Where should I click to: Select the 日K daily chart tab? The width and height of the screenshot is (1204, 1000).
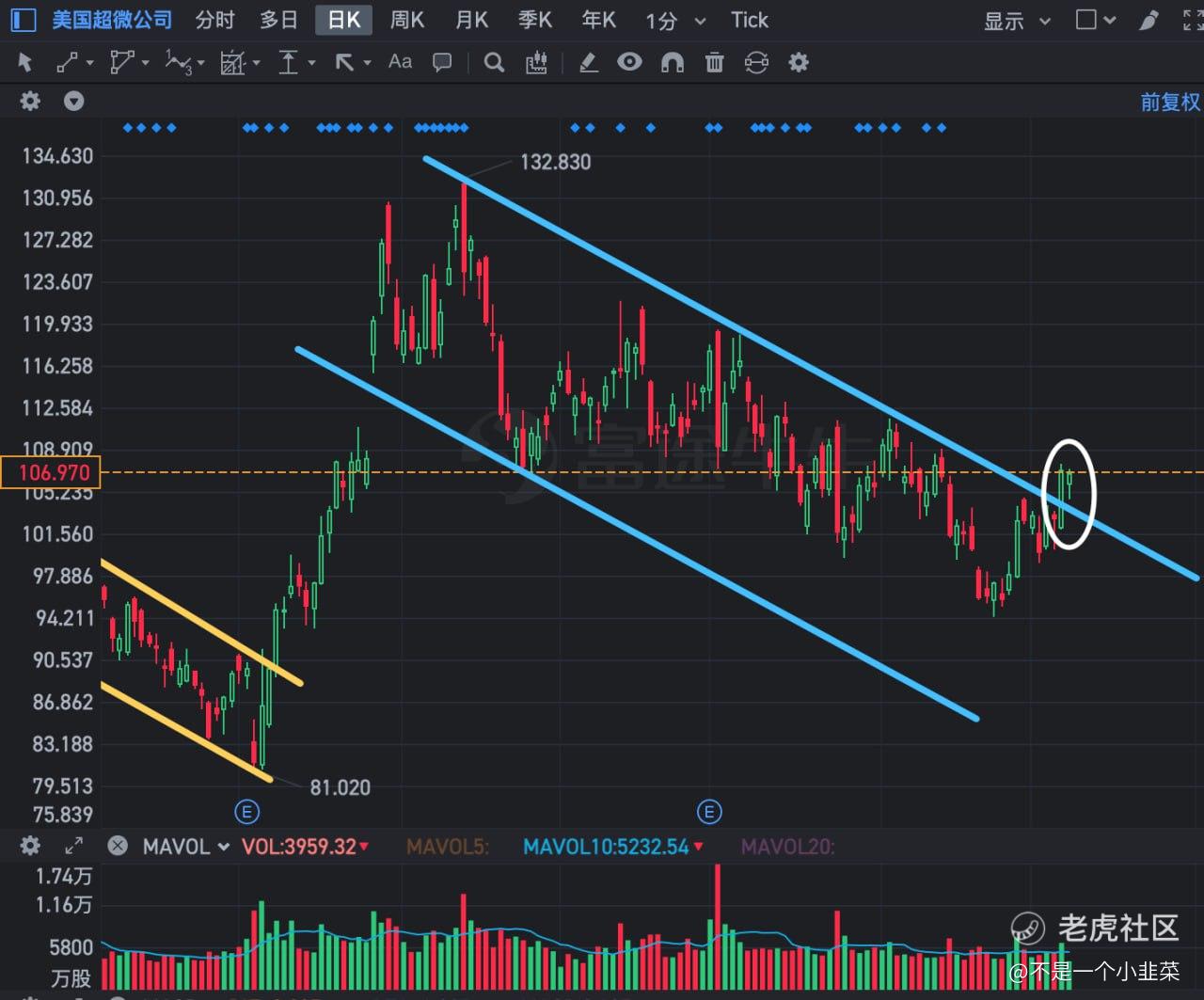[343, 20]
